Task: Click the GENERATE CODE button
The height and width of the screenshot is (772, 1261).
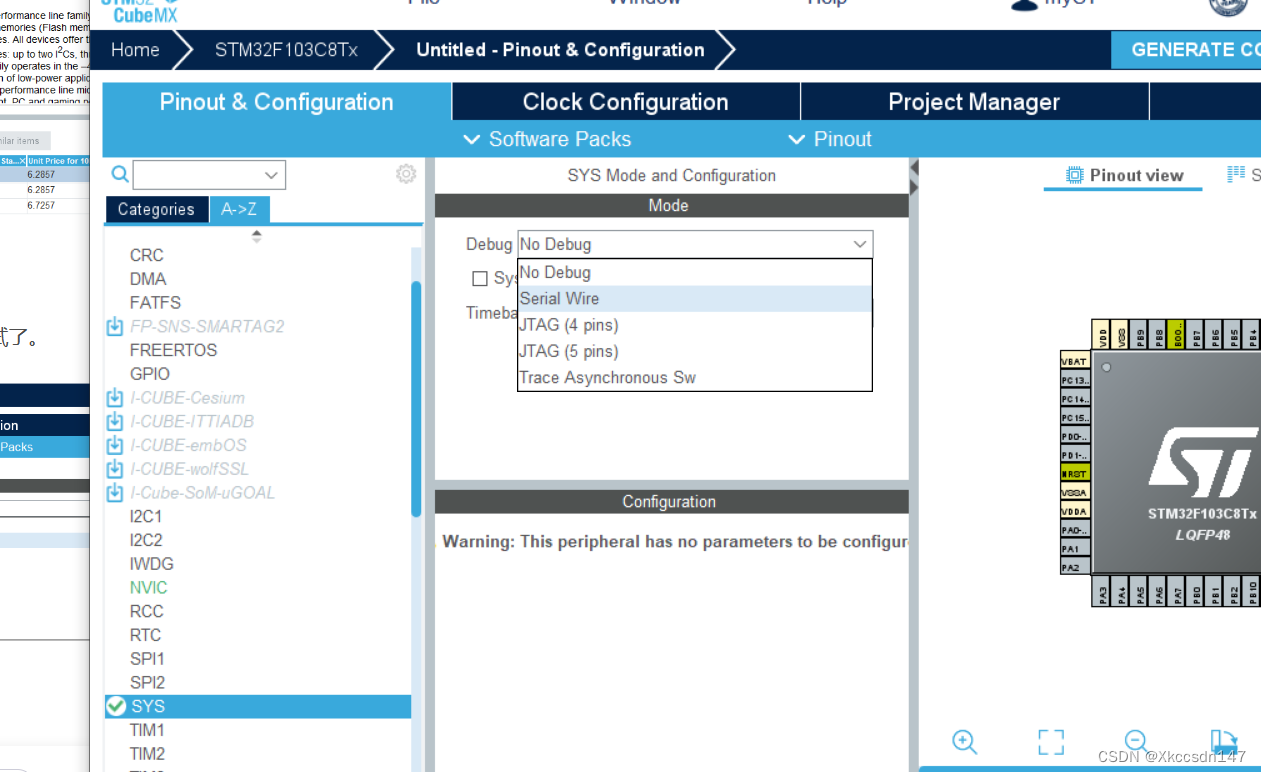Action: click(1186, 49)
